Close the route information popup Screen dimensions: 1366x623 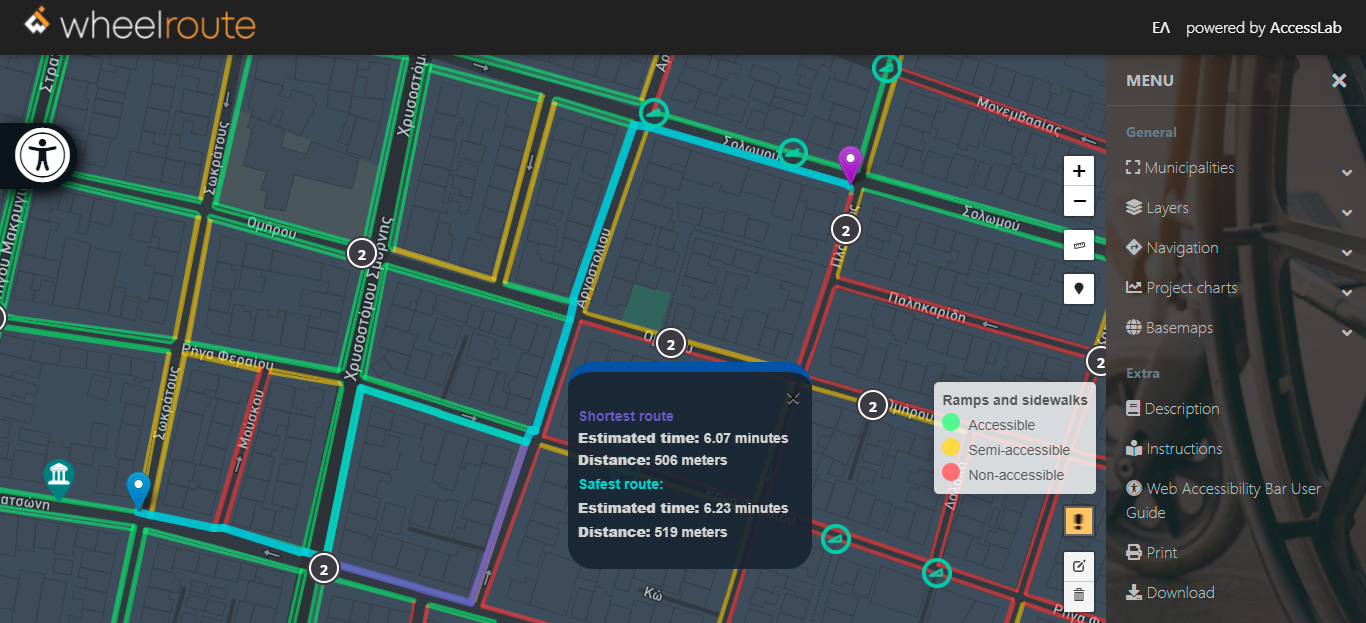(x=793, y=399)
